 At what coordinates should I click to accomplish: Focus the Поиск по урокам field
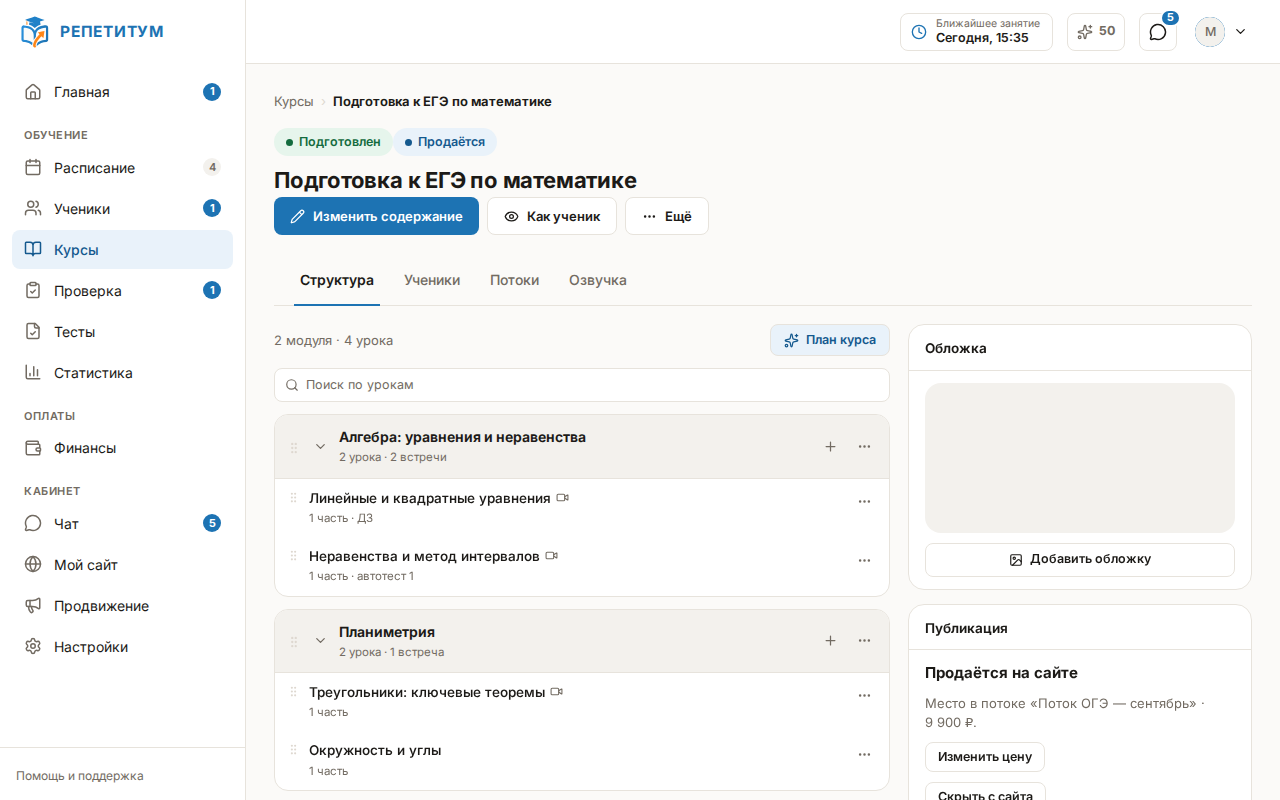click(x=582, y=385)
